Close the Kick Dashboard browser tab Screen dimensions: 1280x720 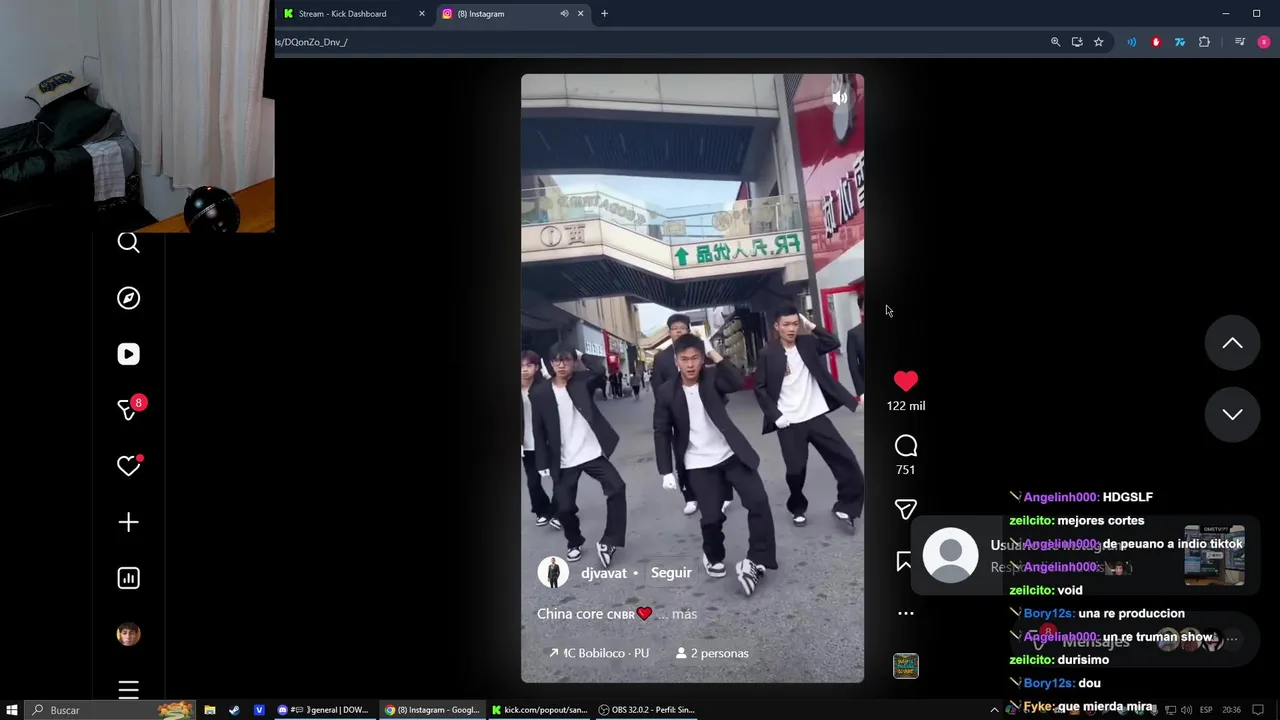422,14
